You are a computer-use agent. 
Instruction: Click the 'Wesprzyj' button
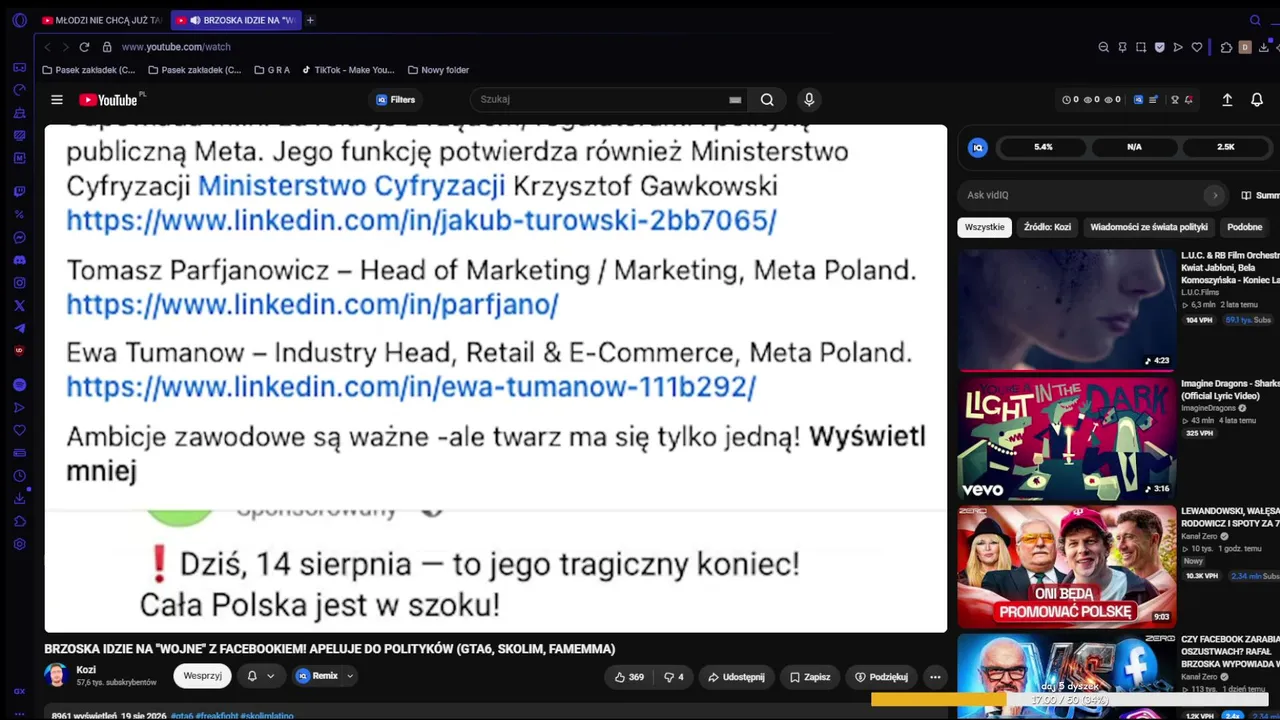[x=202, y=676]
